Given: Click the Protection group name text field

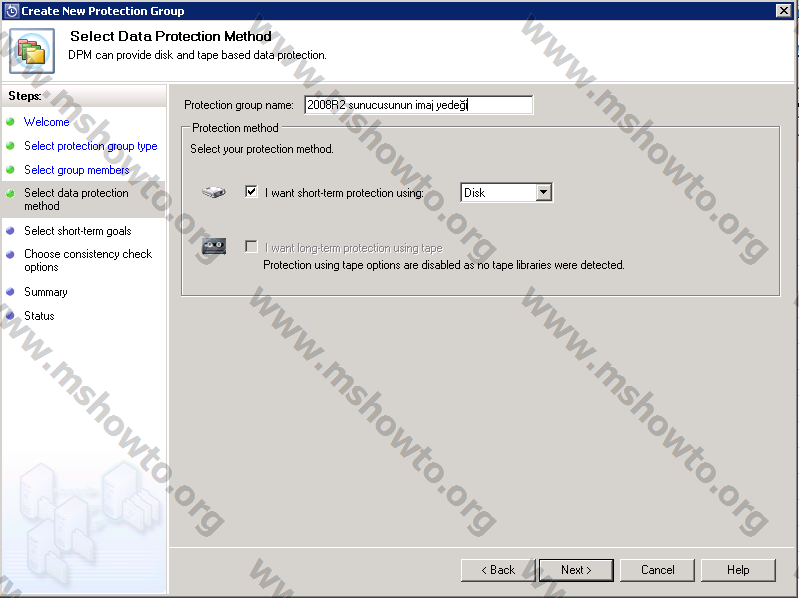Looking at the screenshot, I should click(x=418, y=105).
